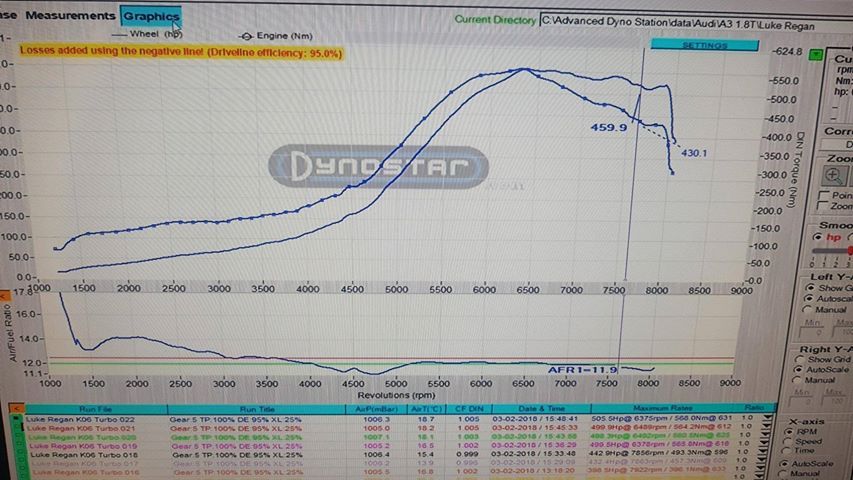Click the 1006.3 air pressure cell
Viewport: 853px width, 480px height.
pyautogui.click(x=376, y=420)
